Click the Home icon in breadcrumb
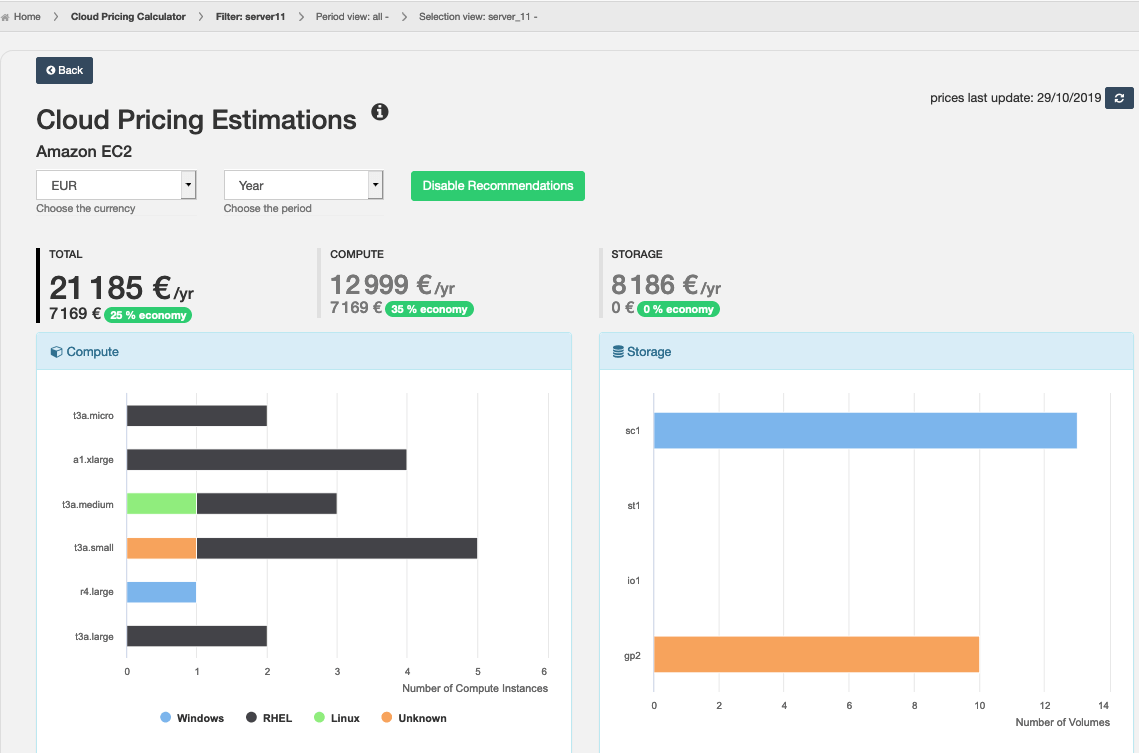Viewport: 1139px width, 753px height. tap(5, 17)
